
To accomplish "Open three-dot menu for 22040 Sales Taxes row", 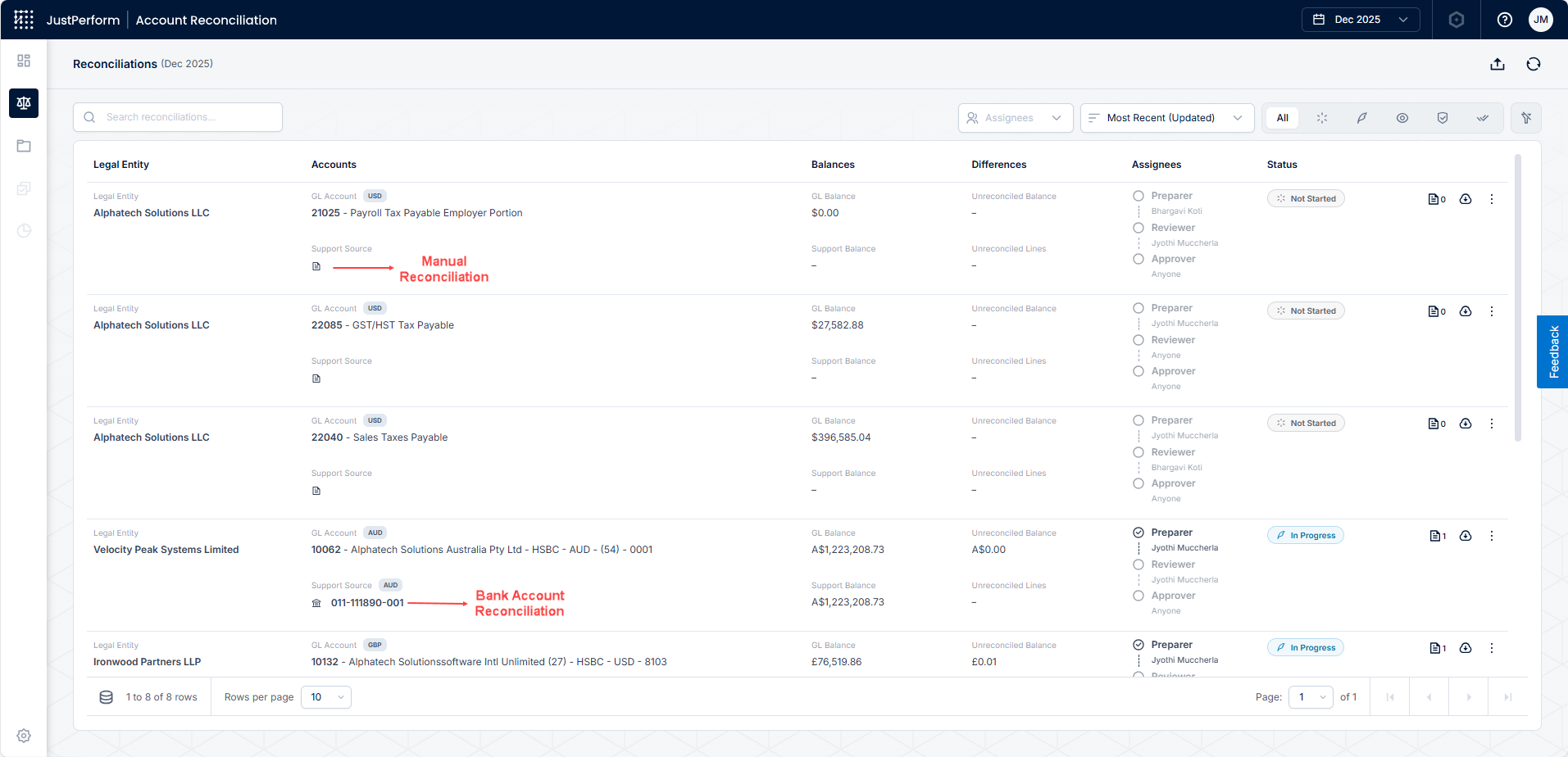I will point(1492,424).
